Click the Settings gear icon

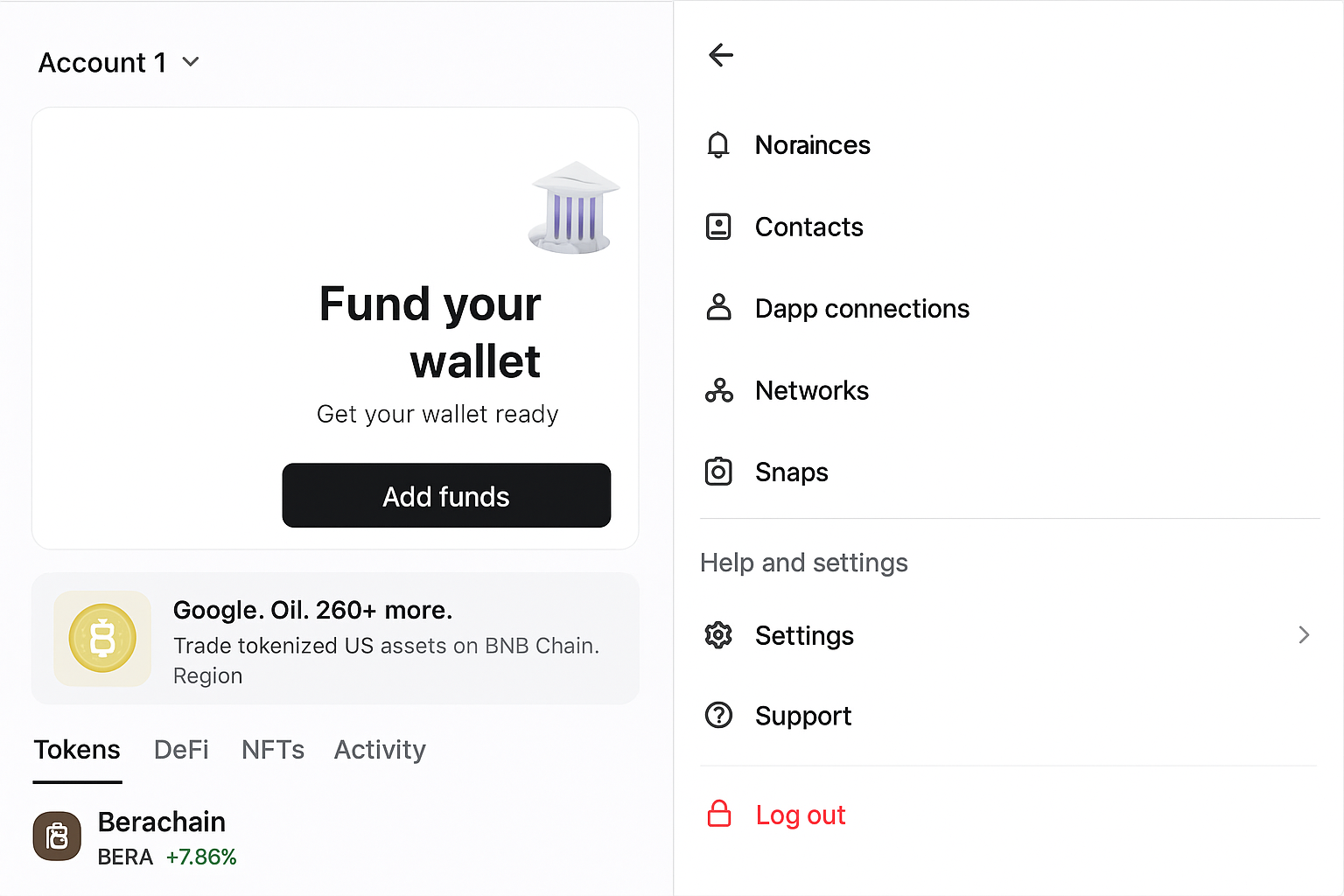718,635
